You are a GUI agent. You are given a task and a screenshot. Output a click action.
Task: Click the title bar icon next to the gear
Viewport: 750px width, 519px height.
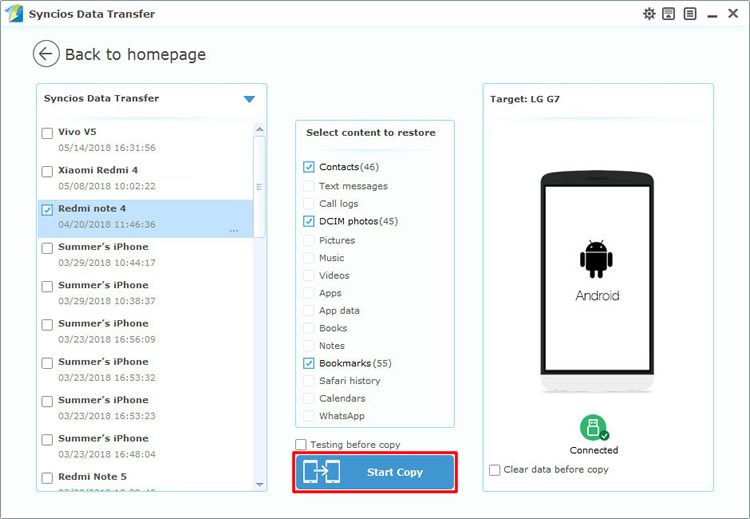(x=668, y=14)
